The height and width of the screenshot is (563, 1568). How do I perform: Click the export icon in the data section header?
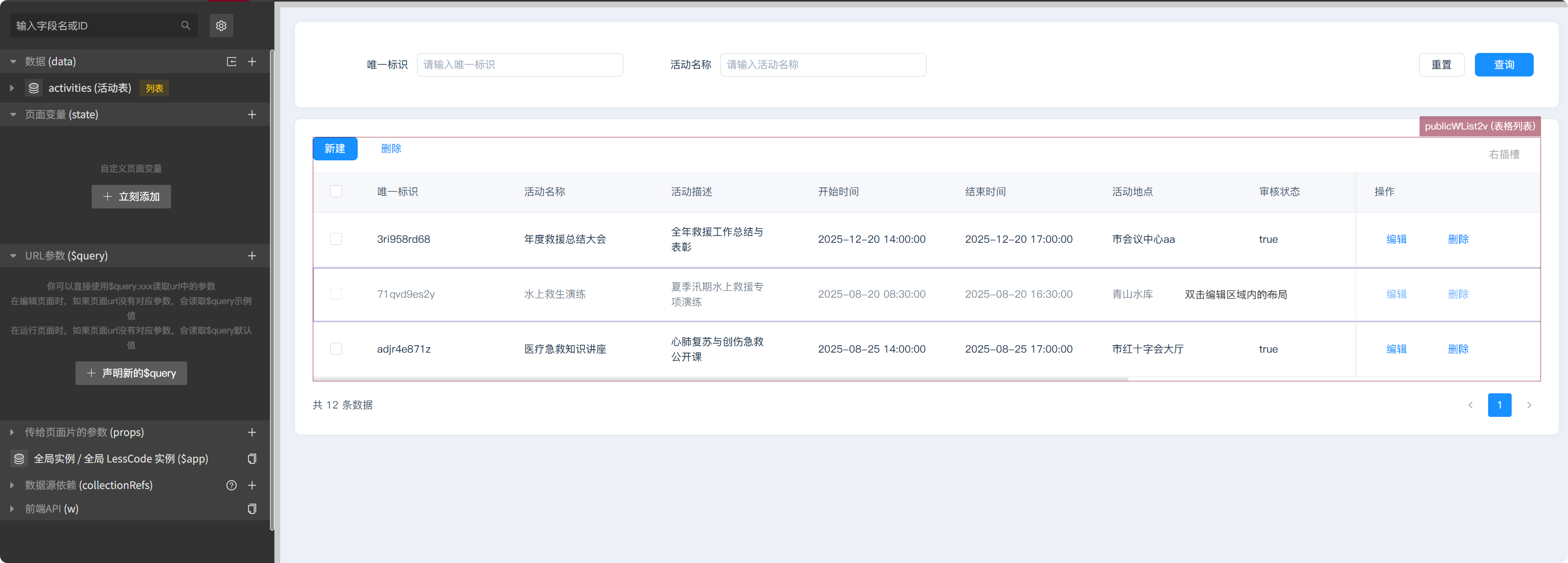(x=231, y=61)
